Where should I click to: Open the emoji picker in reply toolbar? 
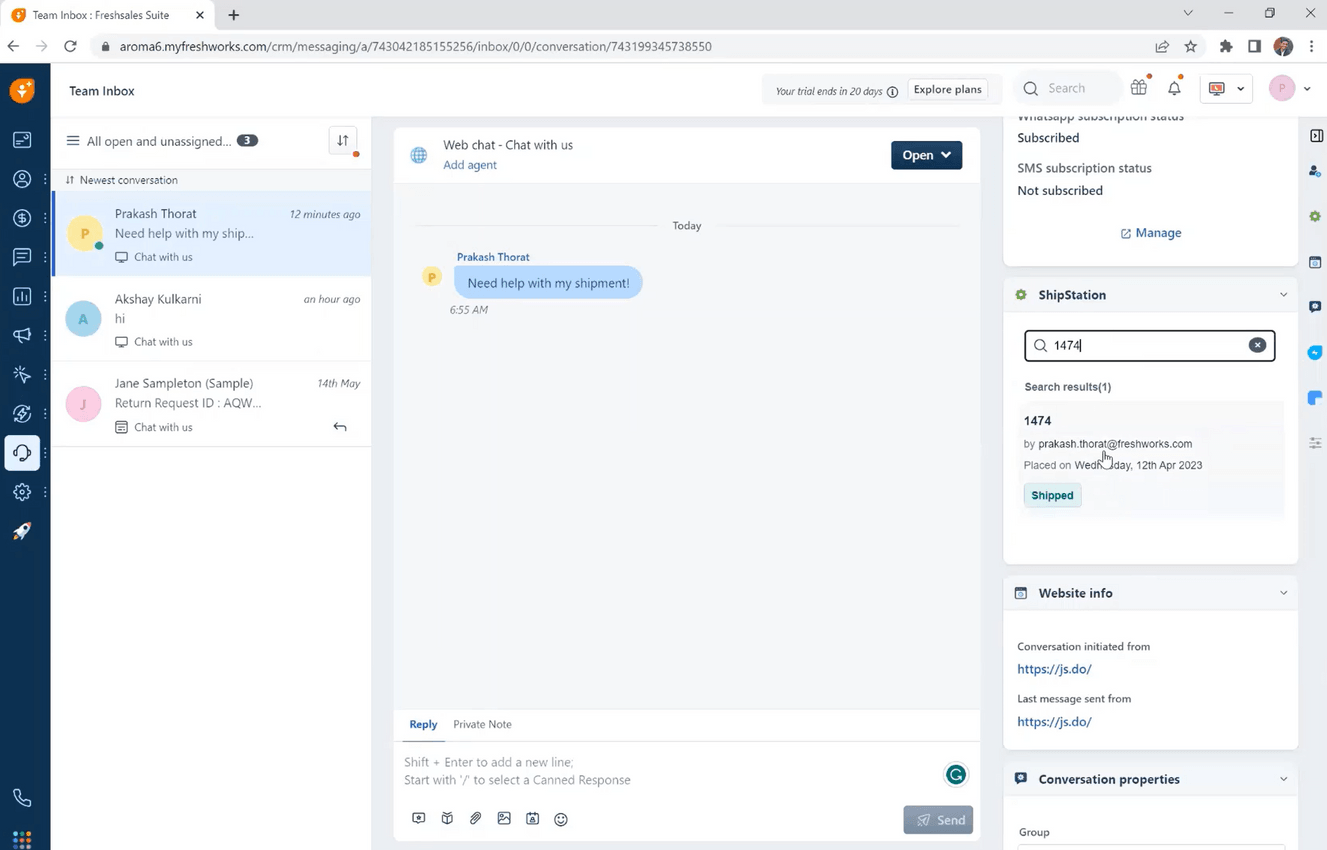tap(561, 819)
